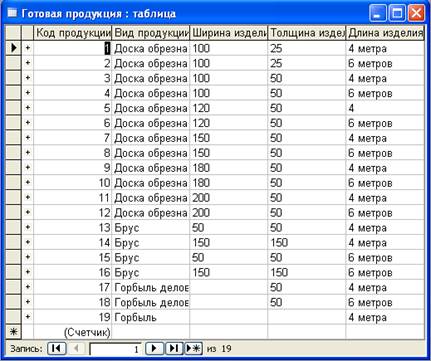
Task: Jump to last record navigation button
Action: (x=174, y=349)
